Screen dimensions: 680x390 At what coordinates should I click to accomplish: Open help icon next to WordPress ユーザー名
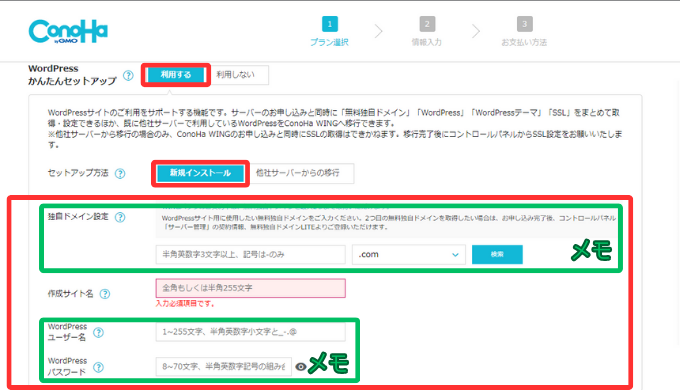coord(98,333)
